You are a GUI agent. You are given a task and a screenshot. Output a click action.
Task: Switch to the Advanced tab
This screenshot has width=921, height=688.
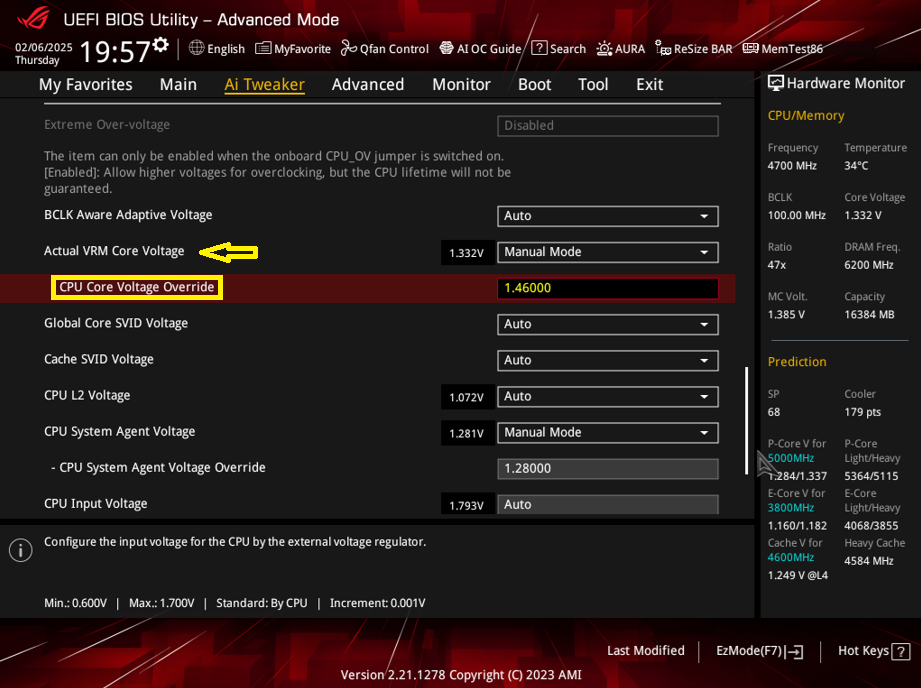(367, 85)
